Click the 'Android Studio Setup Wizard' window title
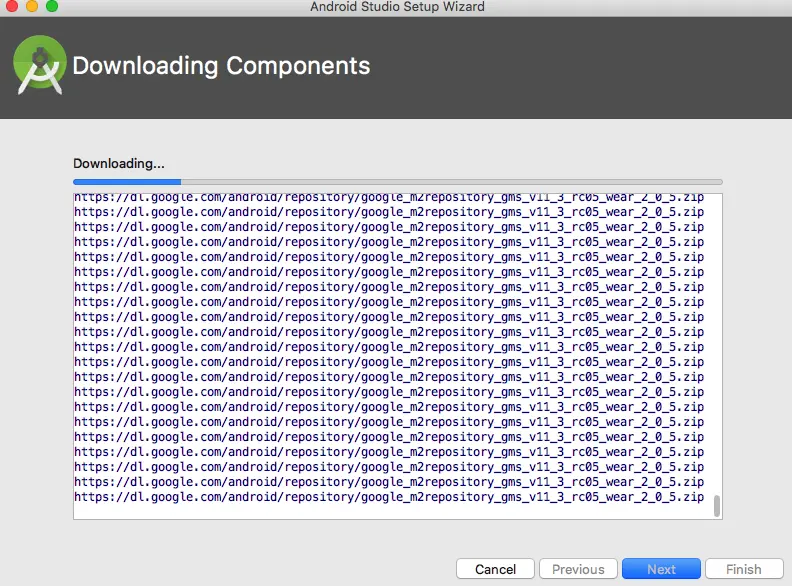 pyautogui.click(x=397, y=7)
